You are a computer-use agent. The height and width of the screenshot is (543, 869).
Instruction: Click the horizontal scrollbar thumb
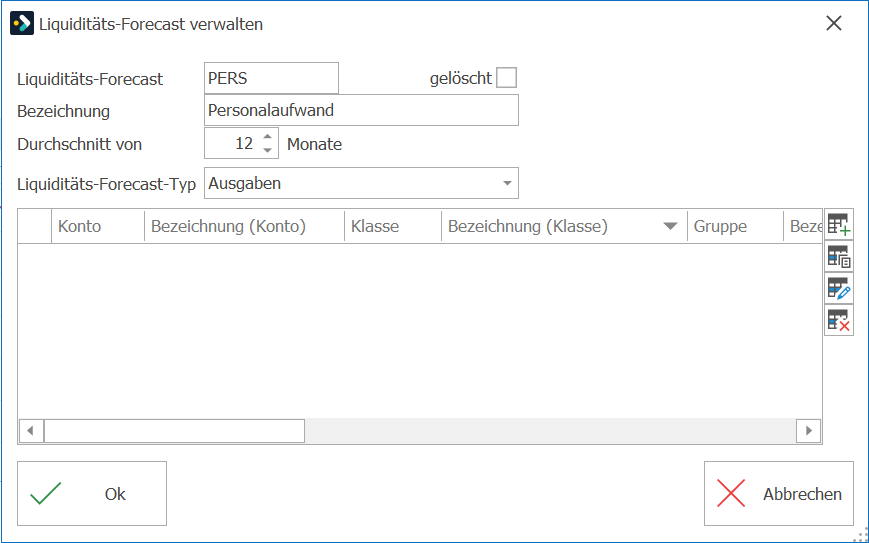click(174, 431)
